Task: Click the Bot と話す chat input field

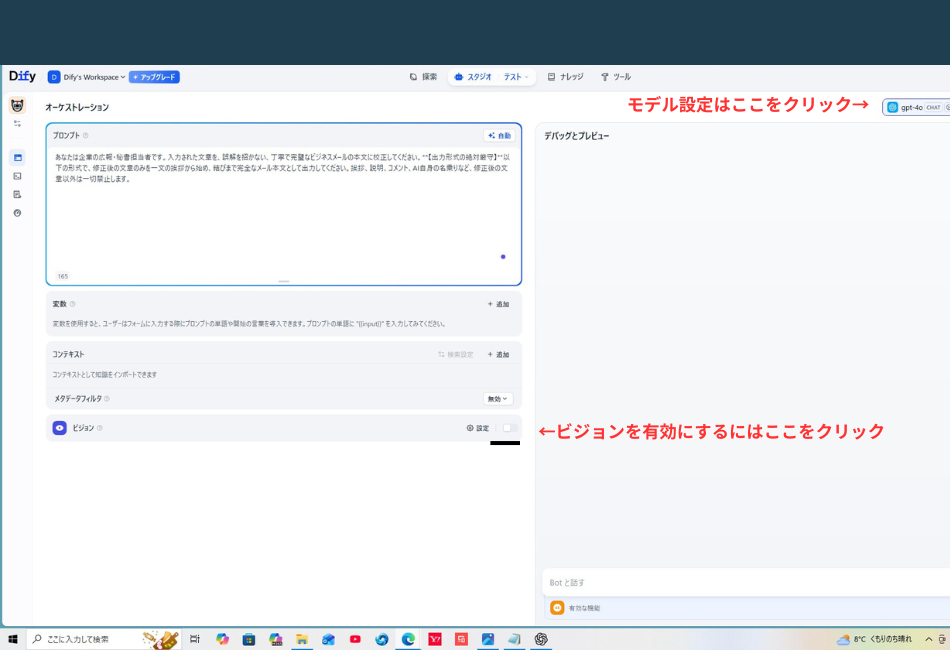Action: pyautogui.click(x=700, y=582)
